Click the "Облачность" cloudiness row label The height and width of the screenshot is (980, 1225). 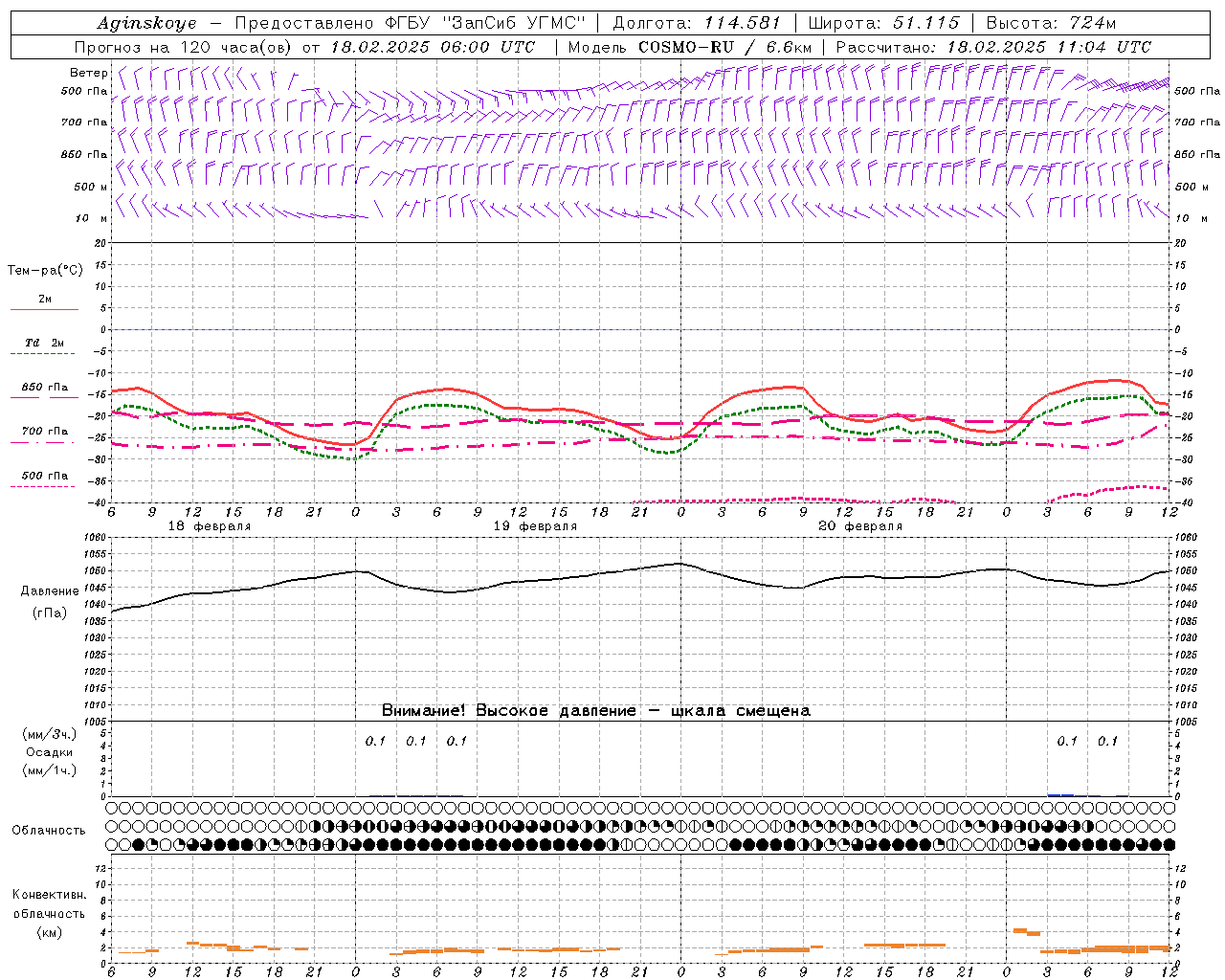coord(49,831)
